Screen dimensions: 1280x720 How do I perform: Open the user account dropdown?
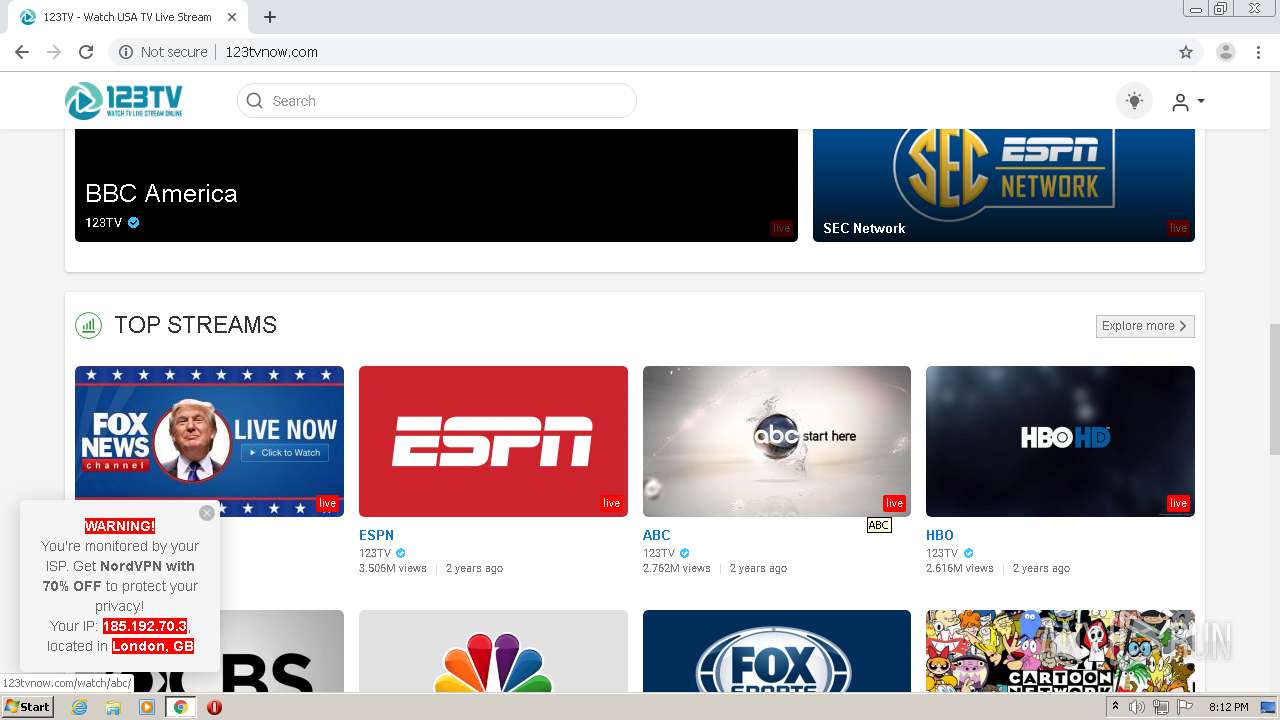point(1188,101)
